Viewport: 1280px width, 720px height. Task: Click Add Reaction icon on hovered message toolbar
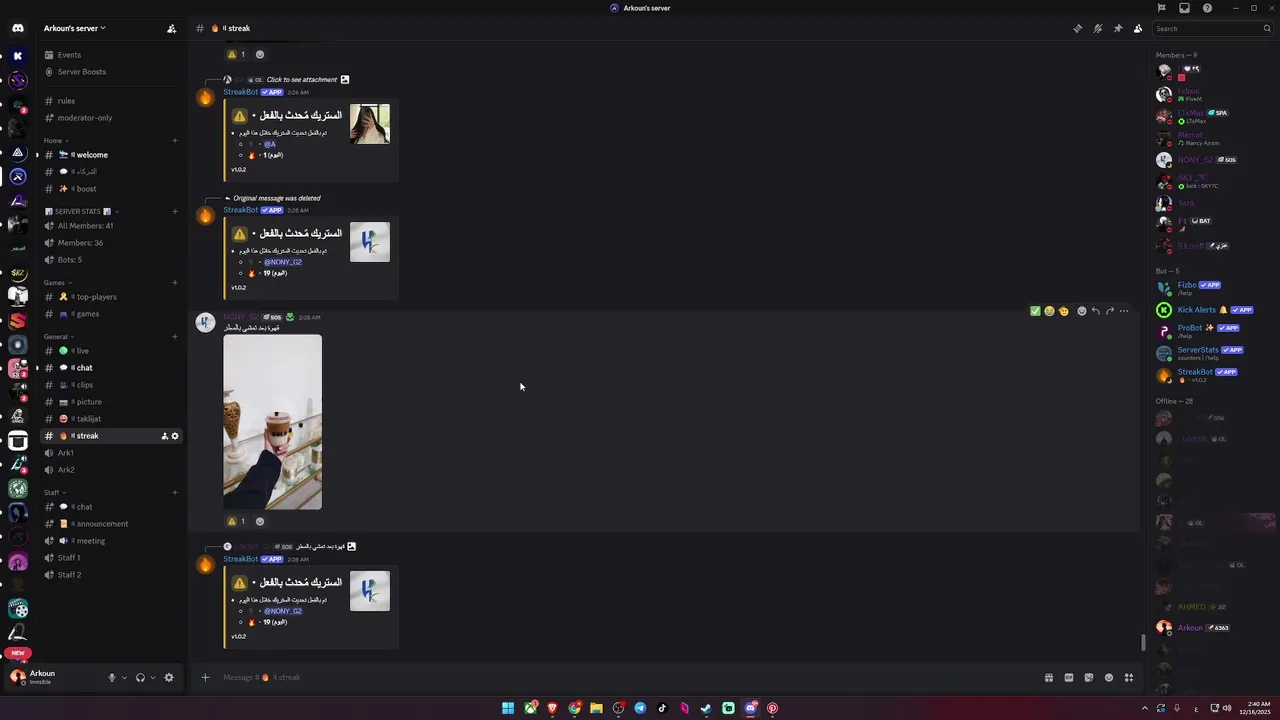[x=1081, y=311]
